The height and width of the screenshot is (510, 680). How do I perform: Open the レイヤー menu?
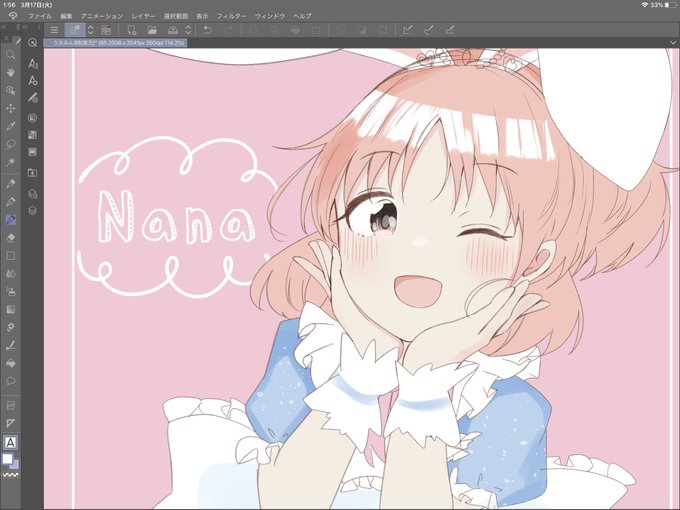click(x=144, y=16)
